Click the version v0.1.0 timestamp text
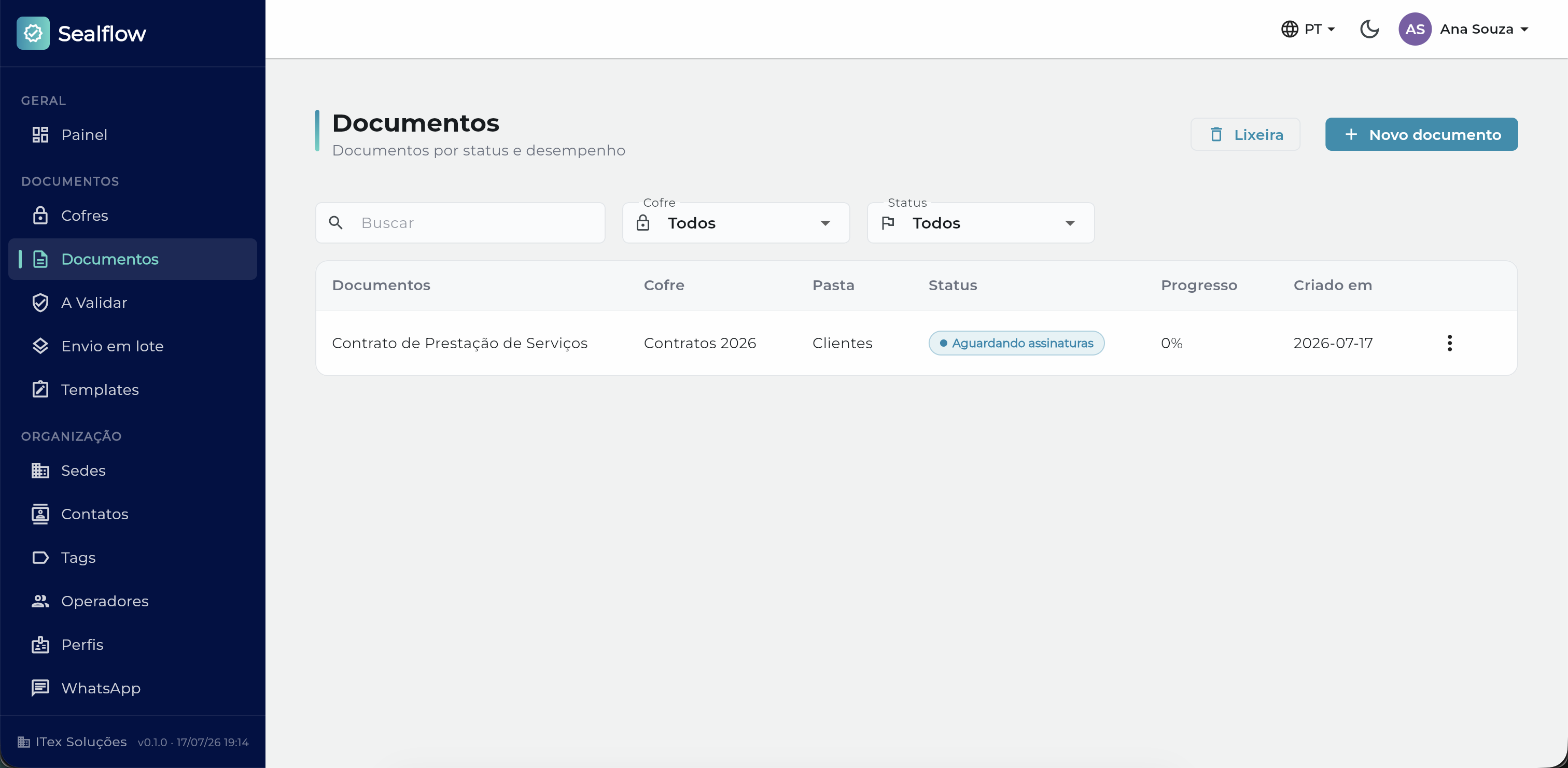The image size is (1568, 768). 193,743
